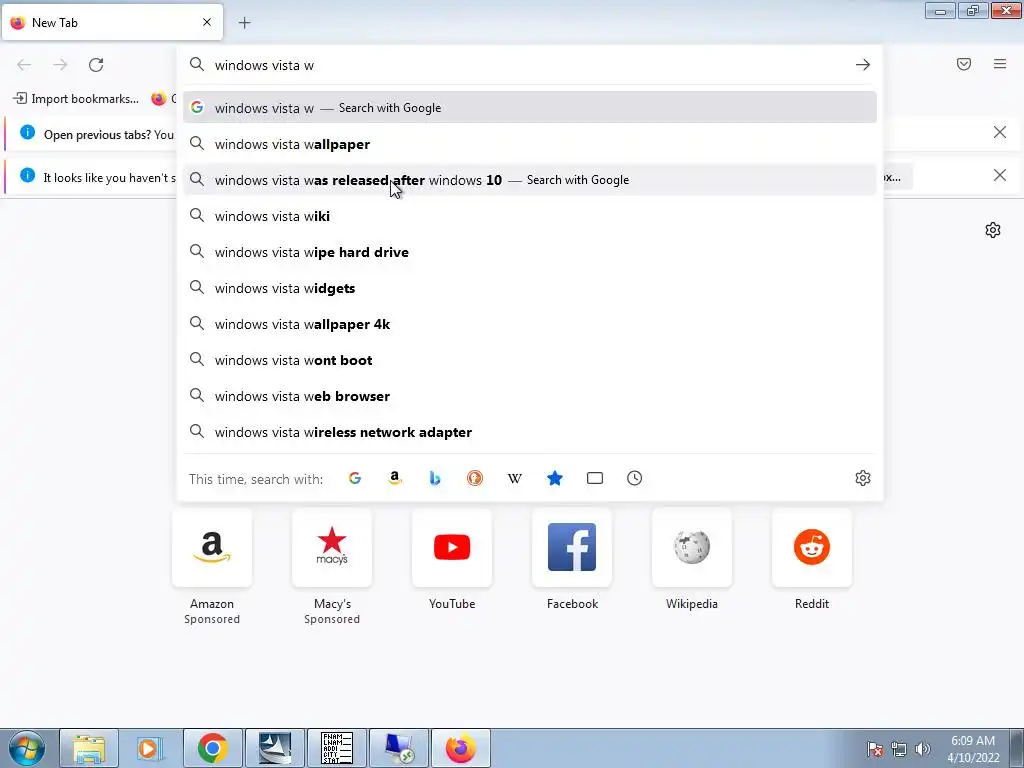Viewport: 1024px width, 768px height.
Task: Reload the current page
Action: [96, 65]
